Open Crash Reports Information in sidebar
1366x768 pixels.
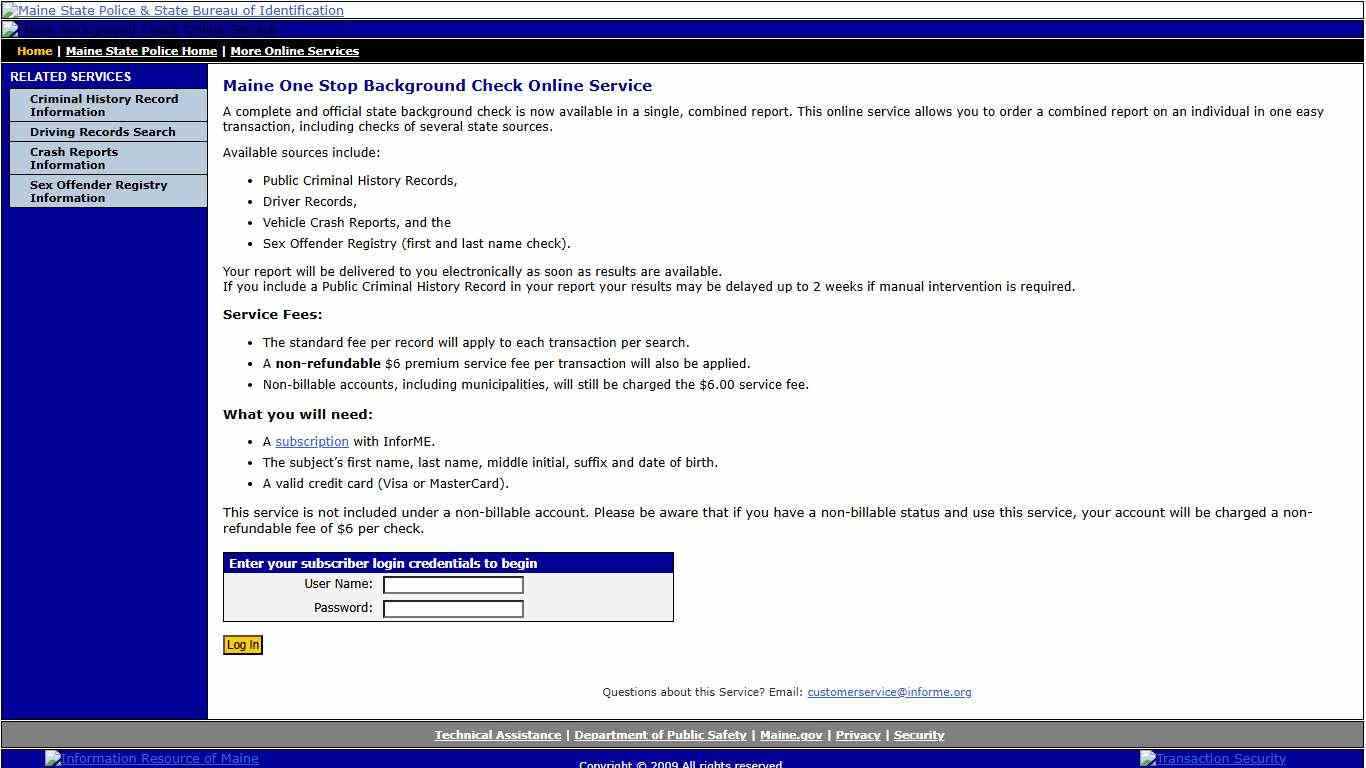74,158
